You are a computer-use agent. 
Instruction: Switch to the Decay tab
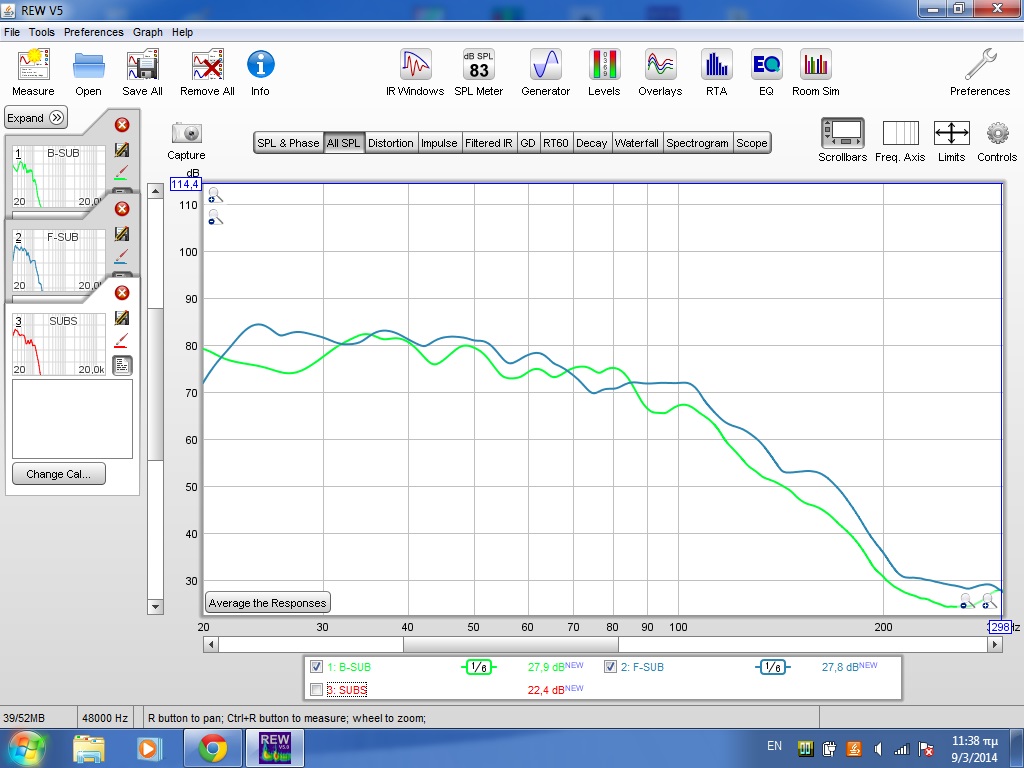pyautogui.click(x=592, y=143)
